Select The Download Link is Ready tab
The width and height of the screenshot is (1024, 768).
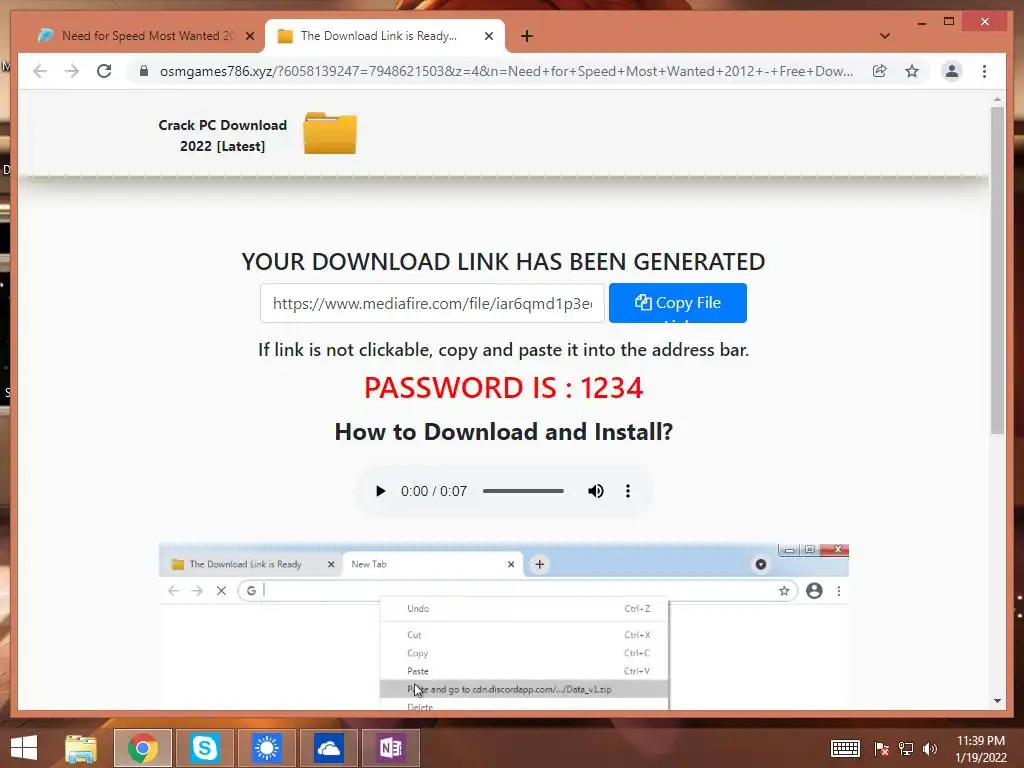[385, 36]
